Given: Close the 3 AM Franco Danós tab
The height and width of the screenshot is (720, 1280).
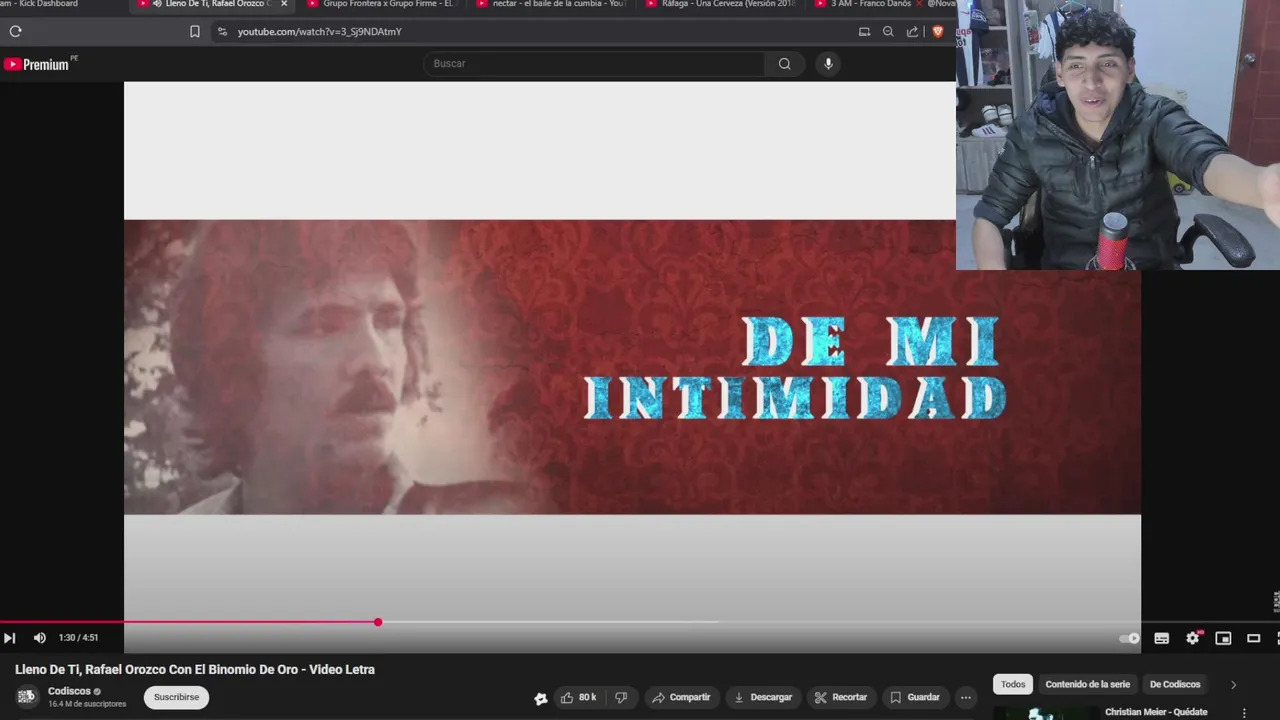Looking at the screenshot, I should [x=920, y=4].
